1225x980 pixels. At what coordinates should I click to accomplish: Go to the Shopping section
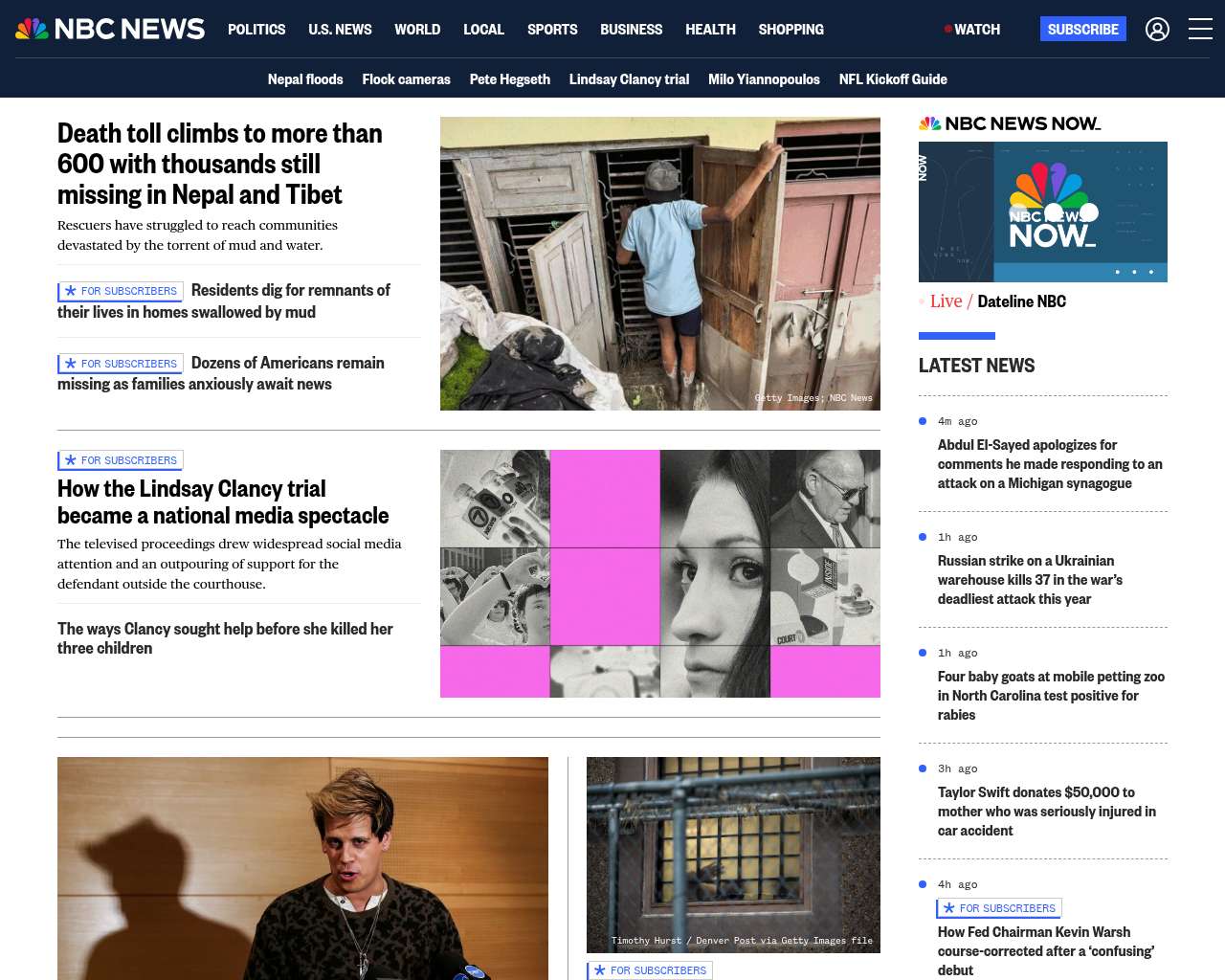(791, 29)
